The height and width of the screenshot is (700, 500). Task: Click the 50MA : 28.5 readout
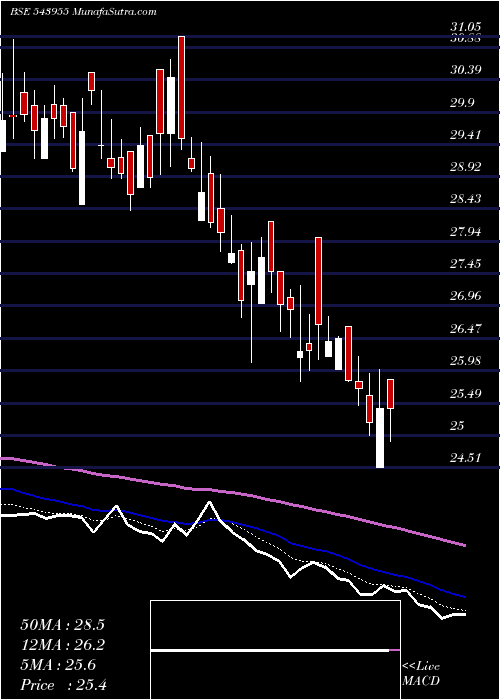coord(62,625)
